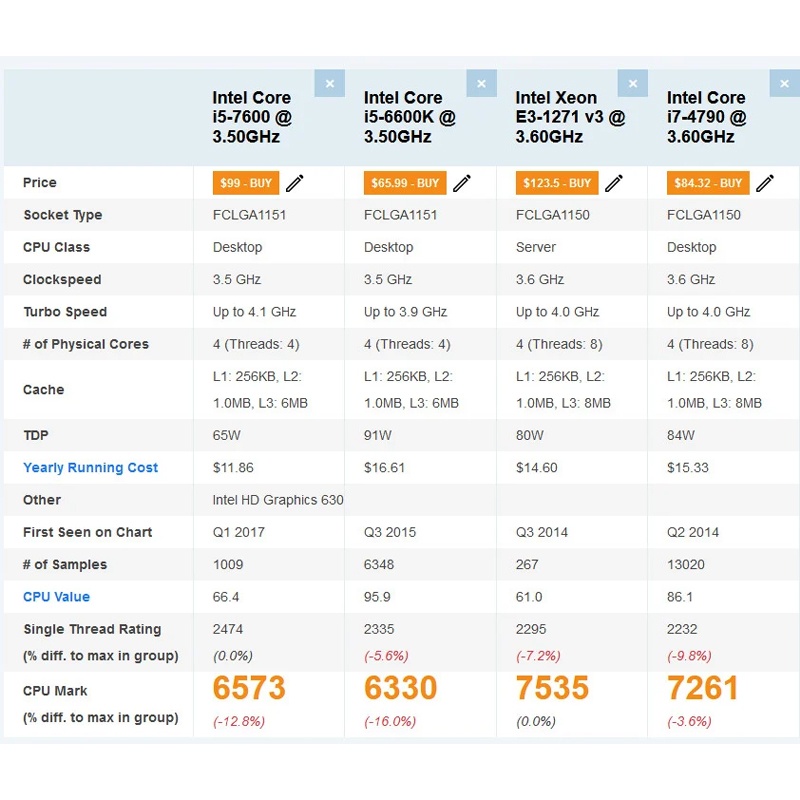Click samples count 1009

[228, 565]
